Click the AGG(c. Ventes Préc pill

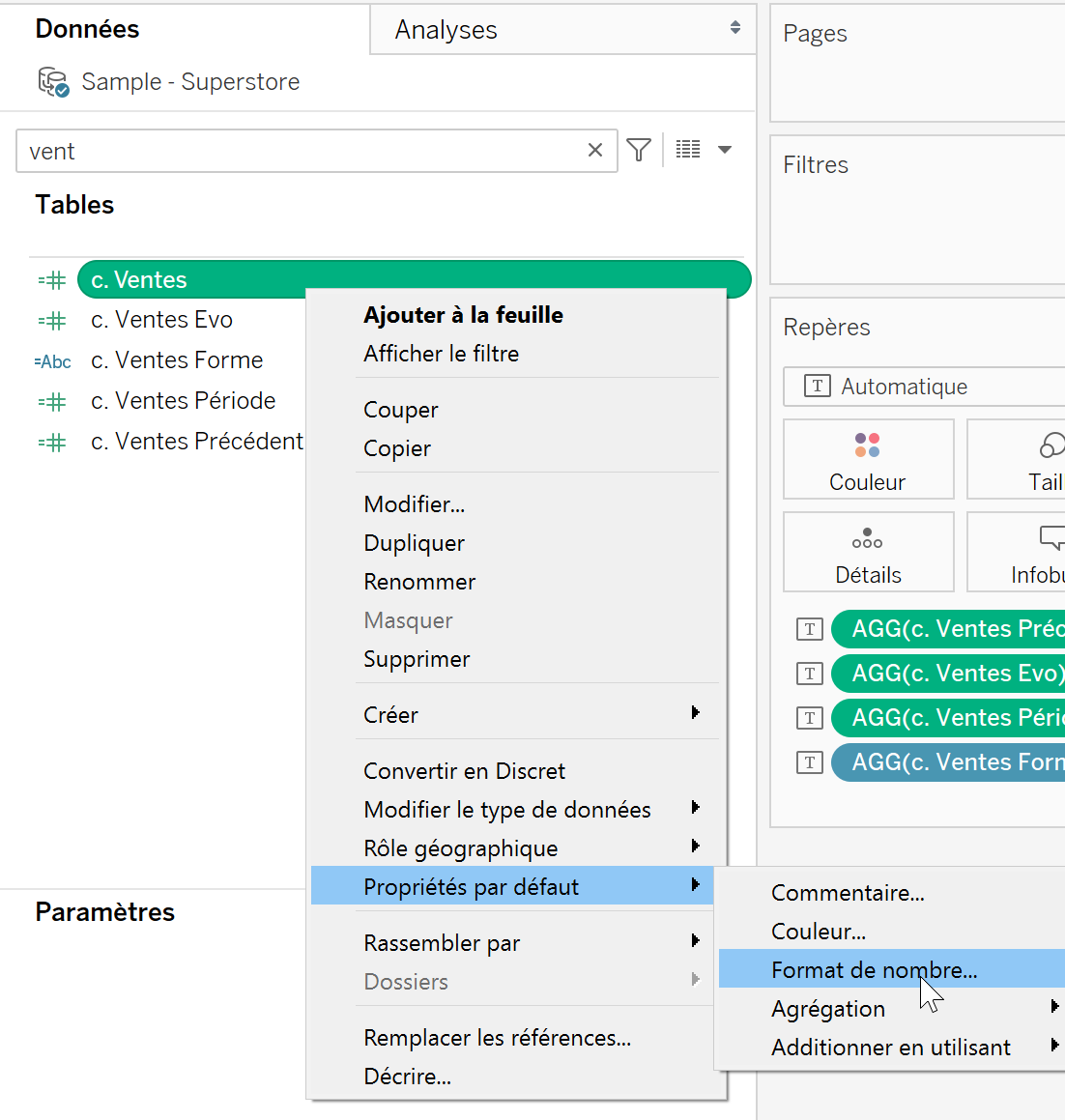(949, 628)
